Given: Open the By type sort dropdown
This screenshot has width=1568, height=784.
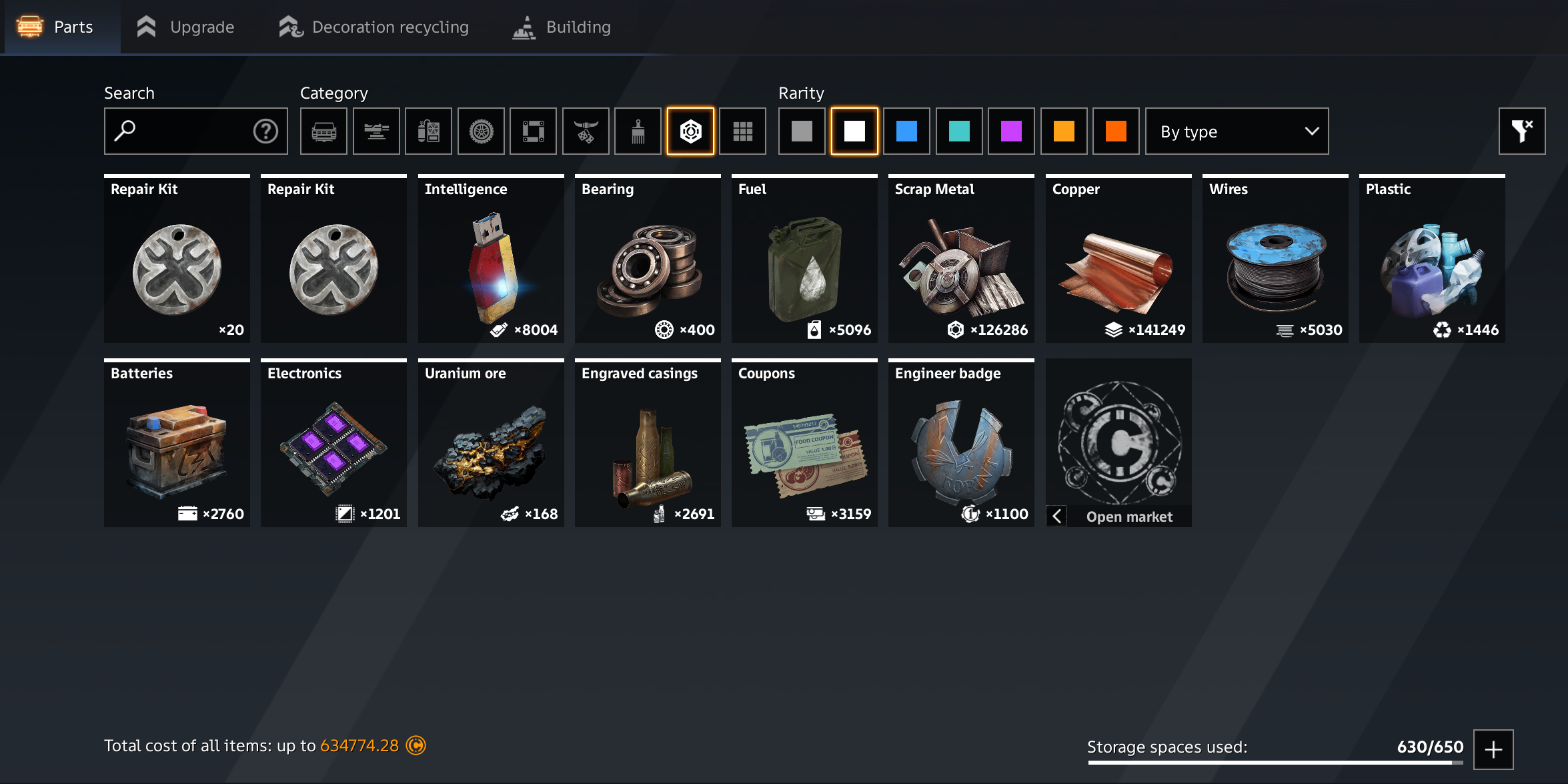Looking at the screenshot, I should click(1237, 131).
